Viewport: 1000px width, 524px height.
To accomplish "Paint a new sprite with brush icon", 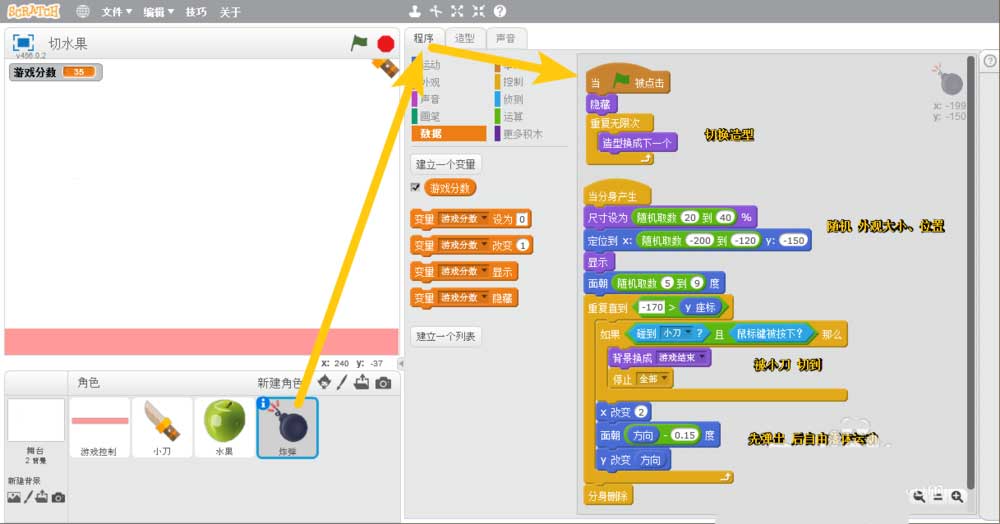I will coord(342,382).
